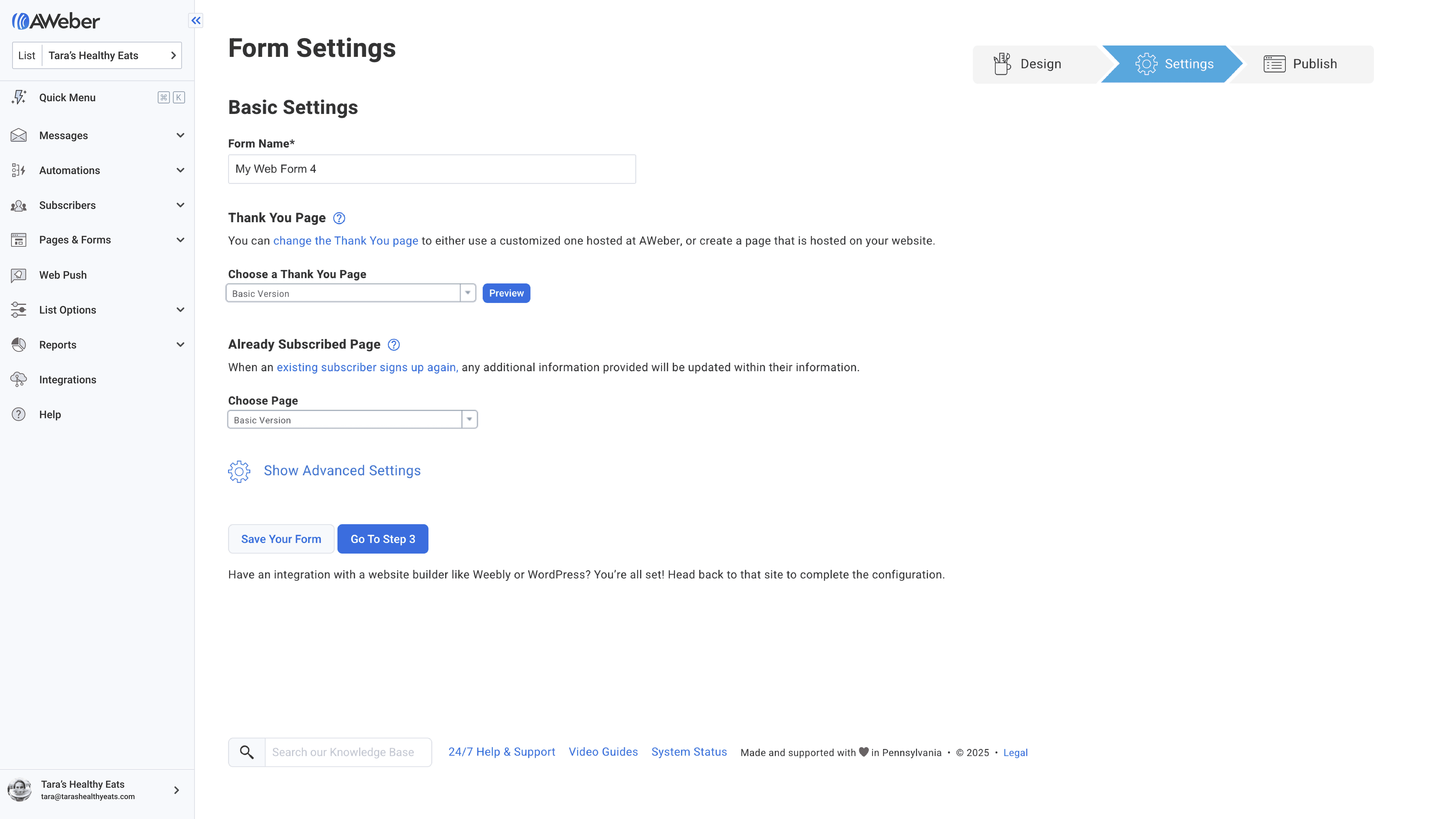This screenshot has width=1456, height=819.
Task: Click the Quick Menu lightning icon
Action: point(19,97)
